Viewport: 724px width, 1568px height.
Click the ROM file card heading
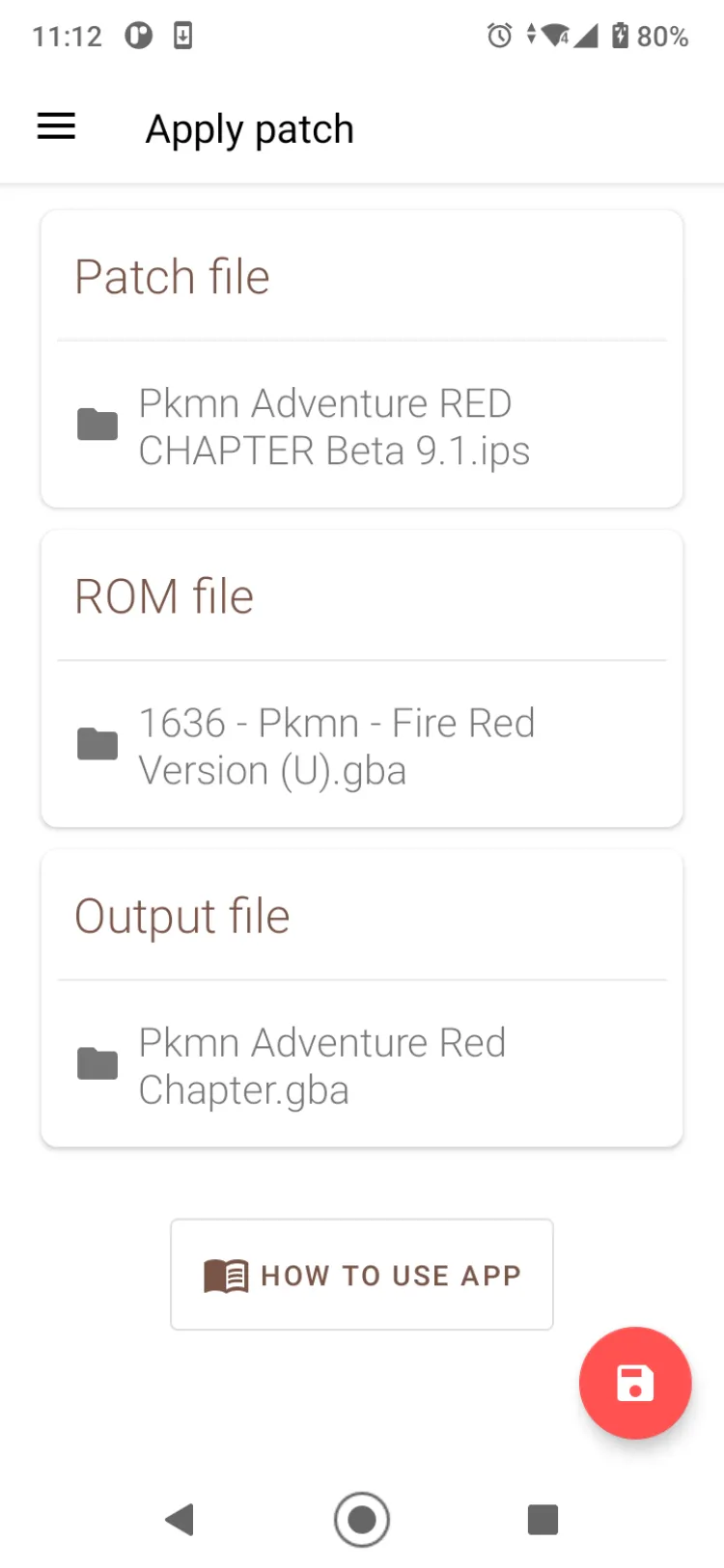[x=164, y=596]
